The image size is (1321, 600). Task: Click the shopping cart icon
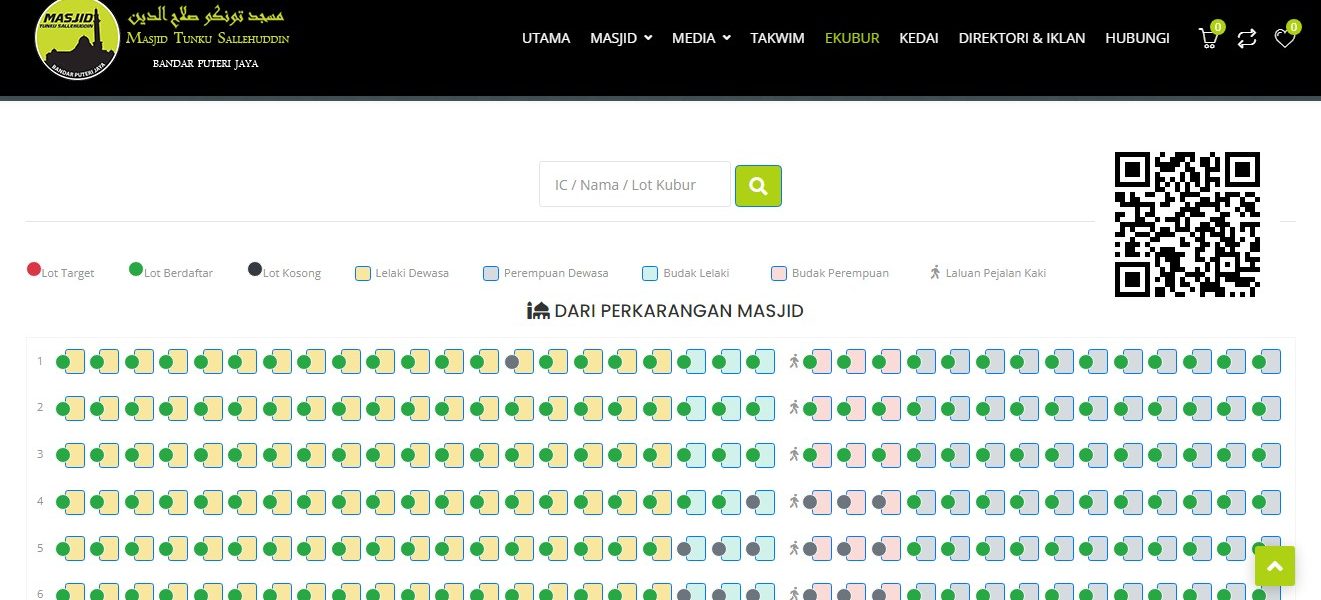click(x=1208, y=39)
